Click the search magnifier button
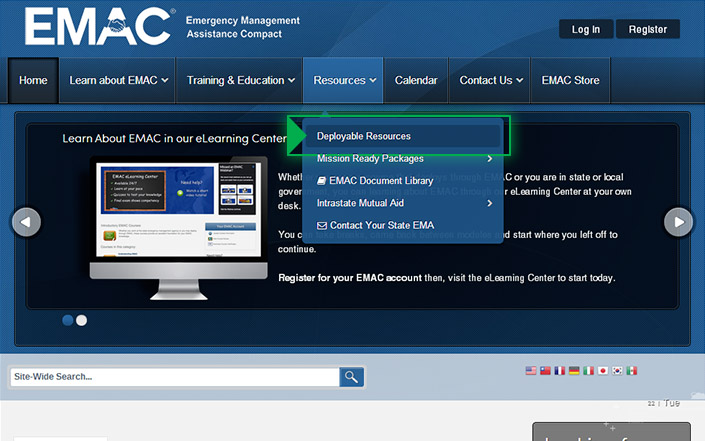Image resolution: width=705 pixels, height=441 pixels. pos(351,377)
